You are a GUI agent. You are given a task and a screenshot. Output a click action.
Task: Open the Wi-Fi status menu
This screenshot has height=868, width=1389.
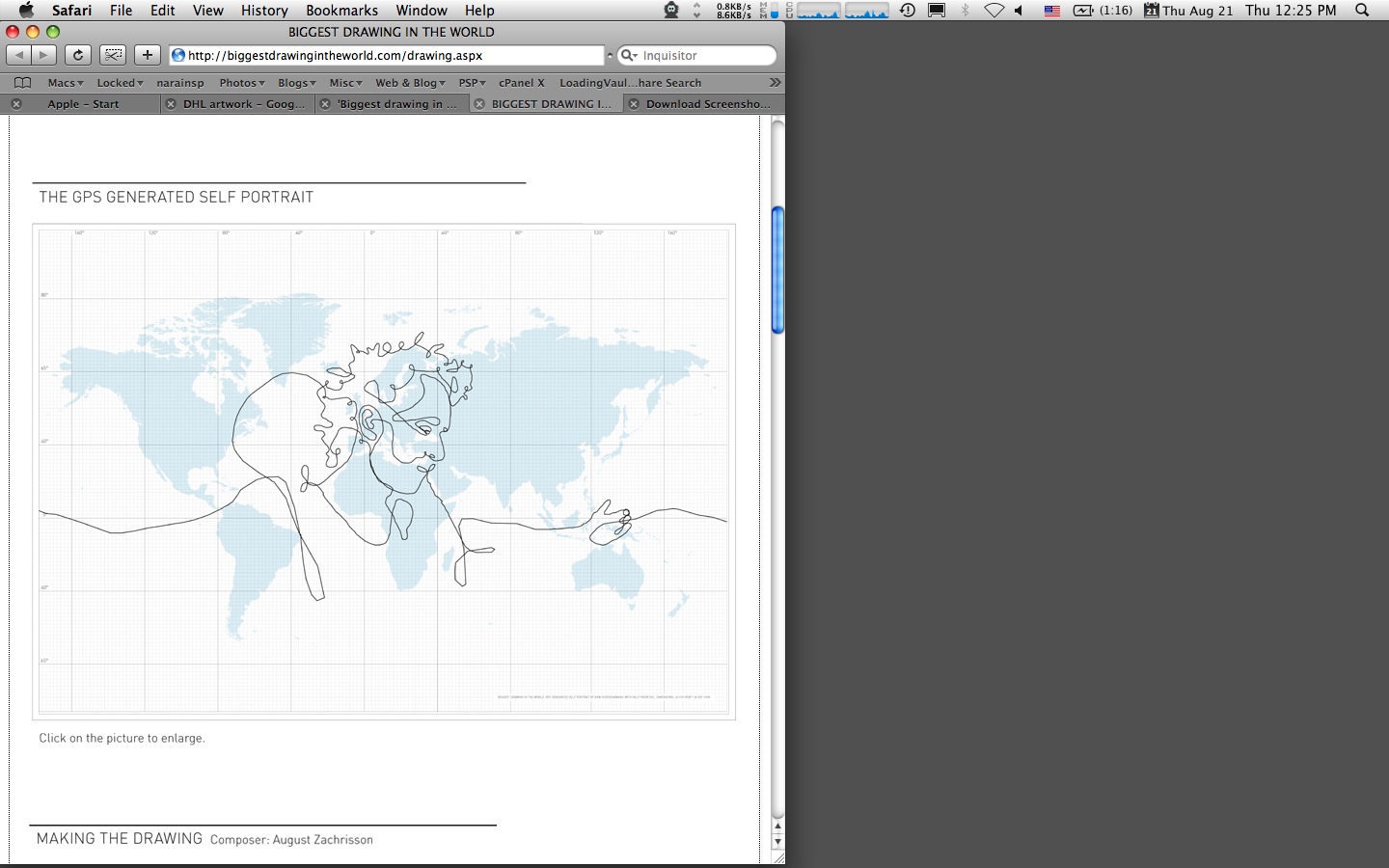(994, 11)
